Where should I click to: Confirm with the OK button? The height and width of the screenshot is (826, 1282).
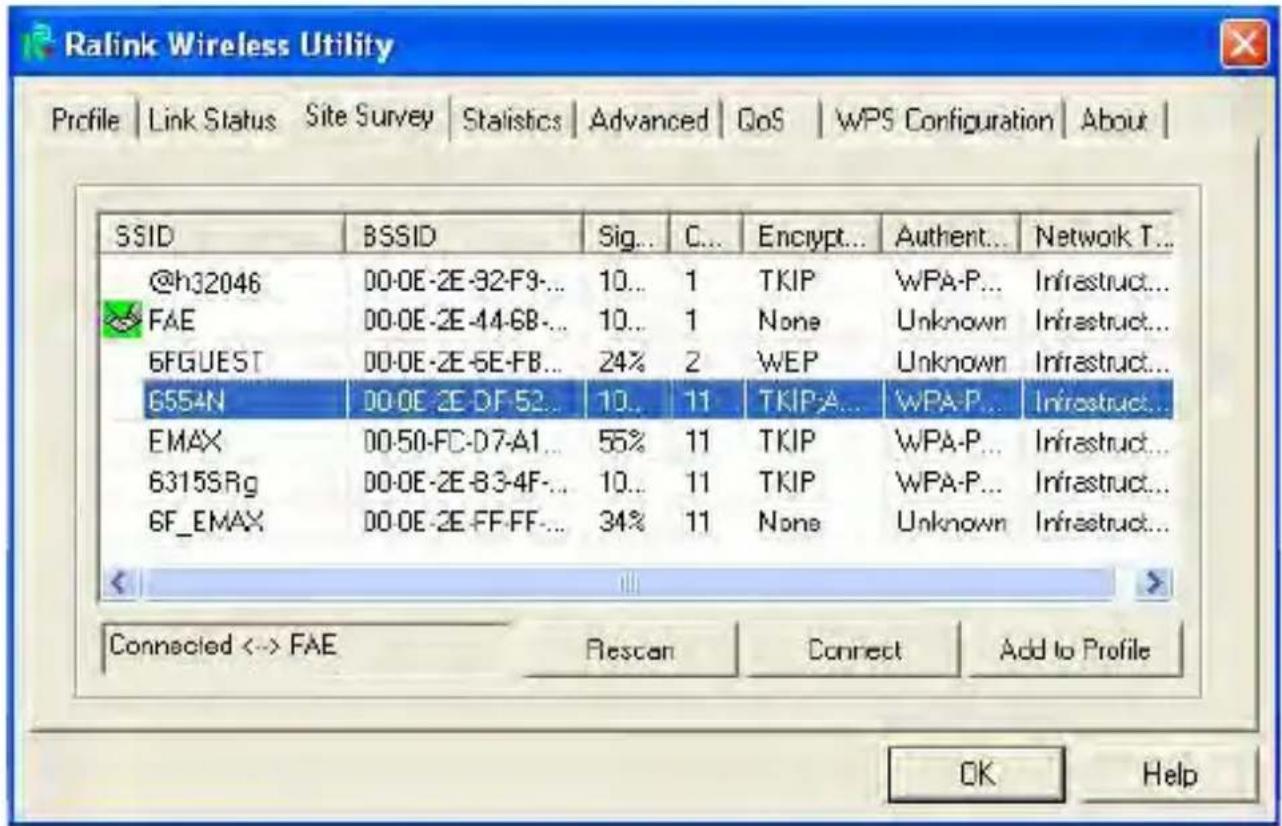(x=977, y=776)
